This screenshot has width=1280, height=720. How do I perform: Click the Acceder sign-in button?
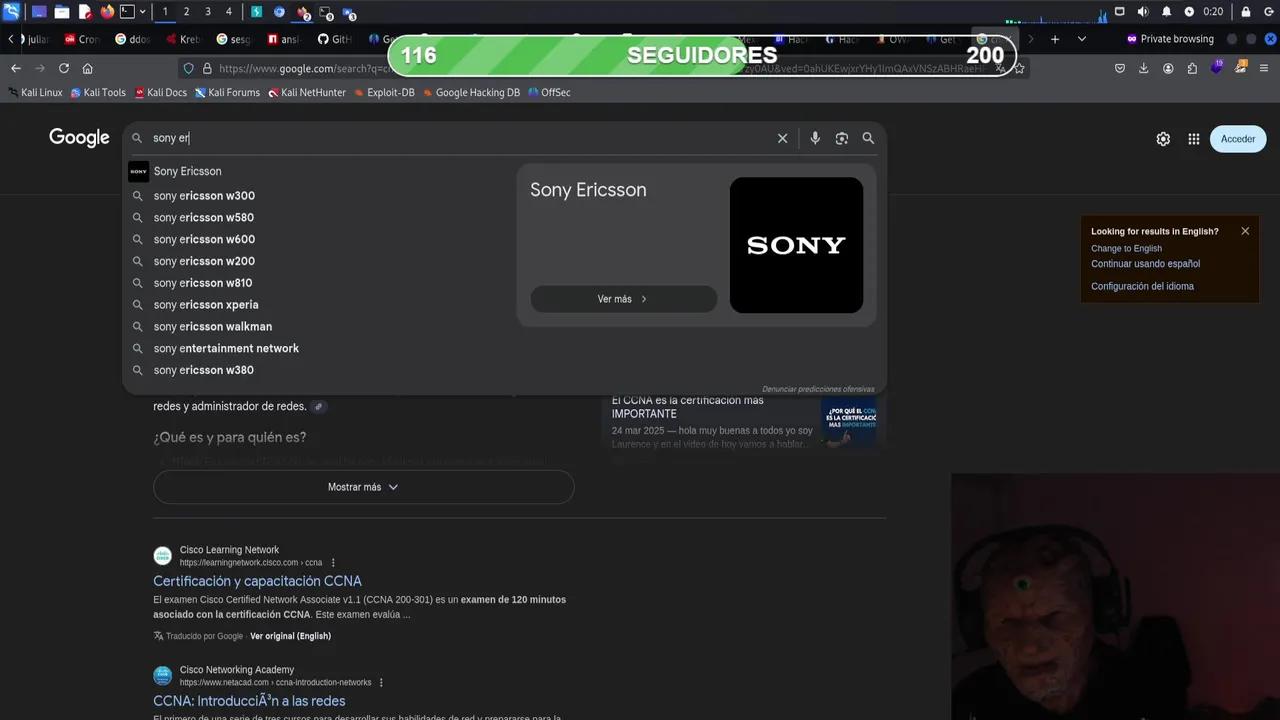pyautogui.click(x=1238, y=139)
